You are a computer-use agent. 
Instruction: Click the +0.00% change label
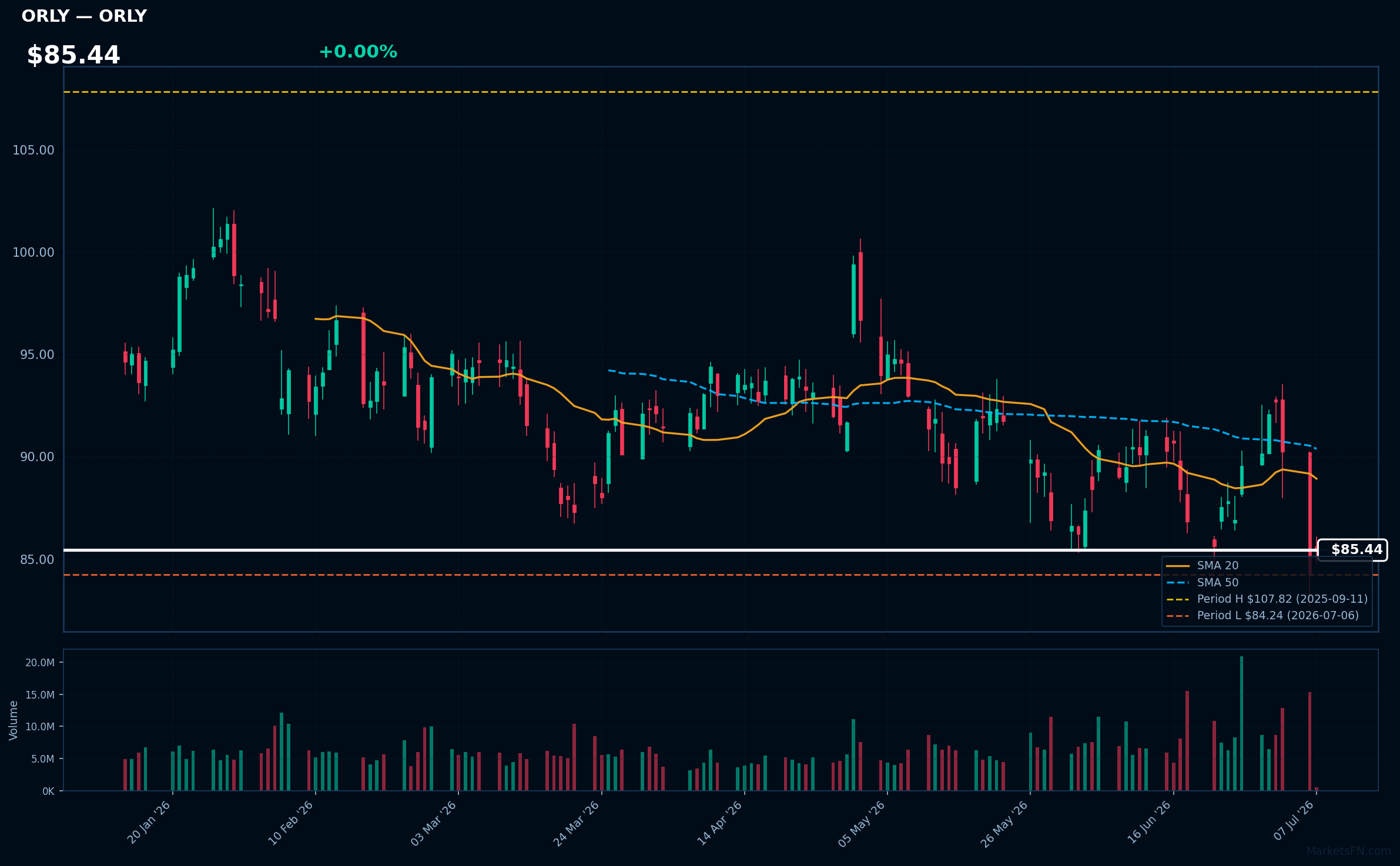point(358,52)
